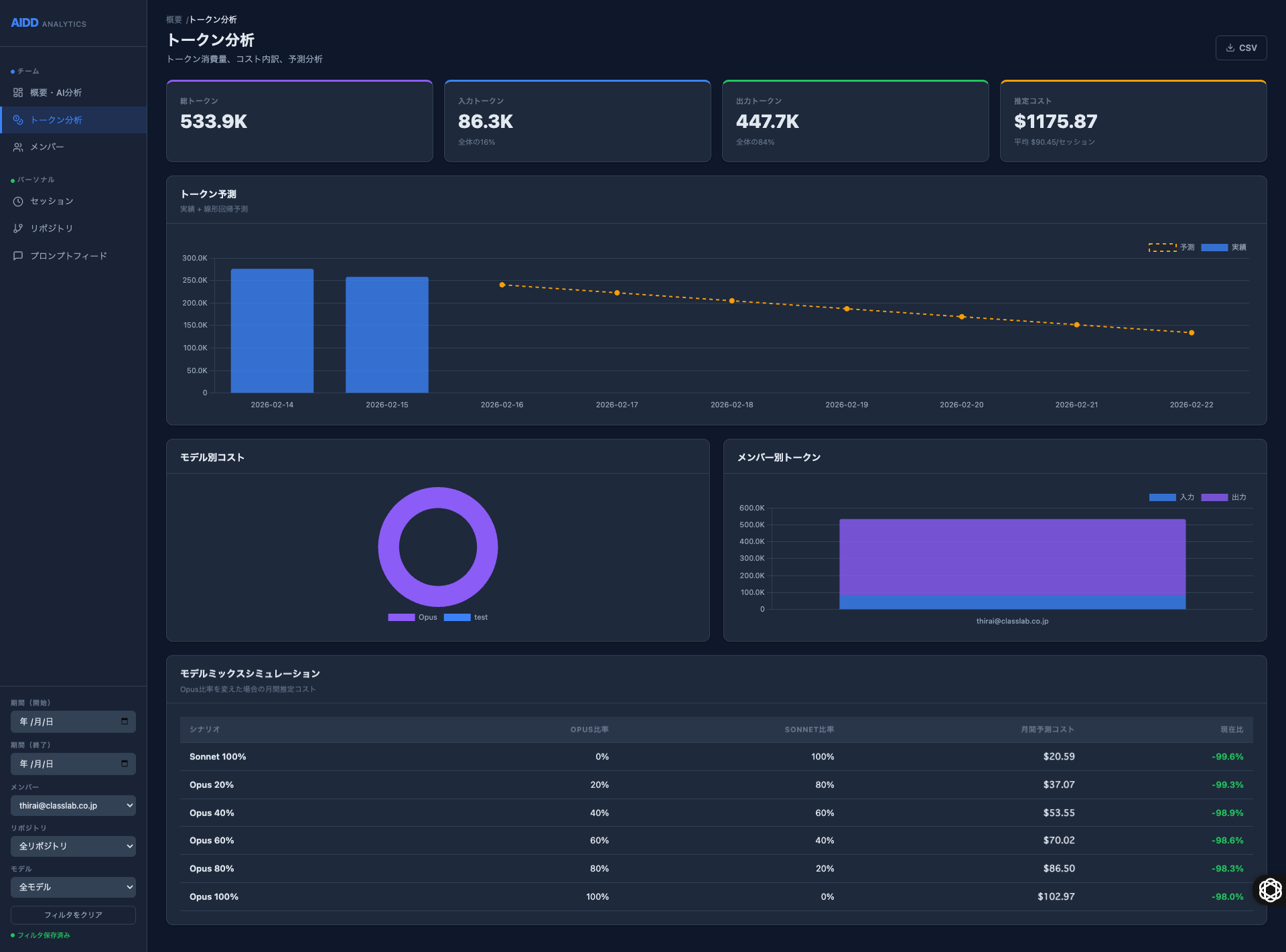The width and height of the screenshot is (1286, 952).
Task: Click the members people icon
Action: (x=18, y=147)
